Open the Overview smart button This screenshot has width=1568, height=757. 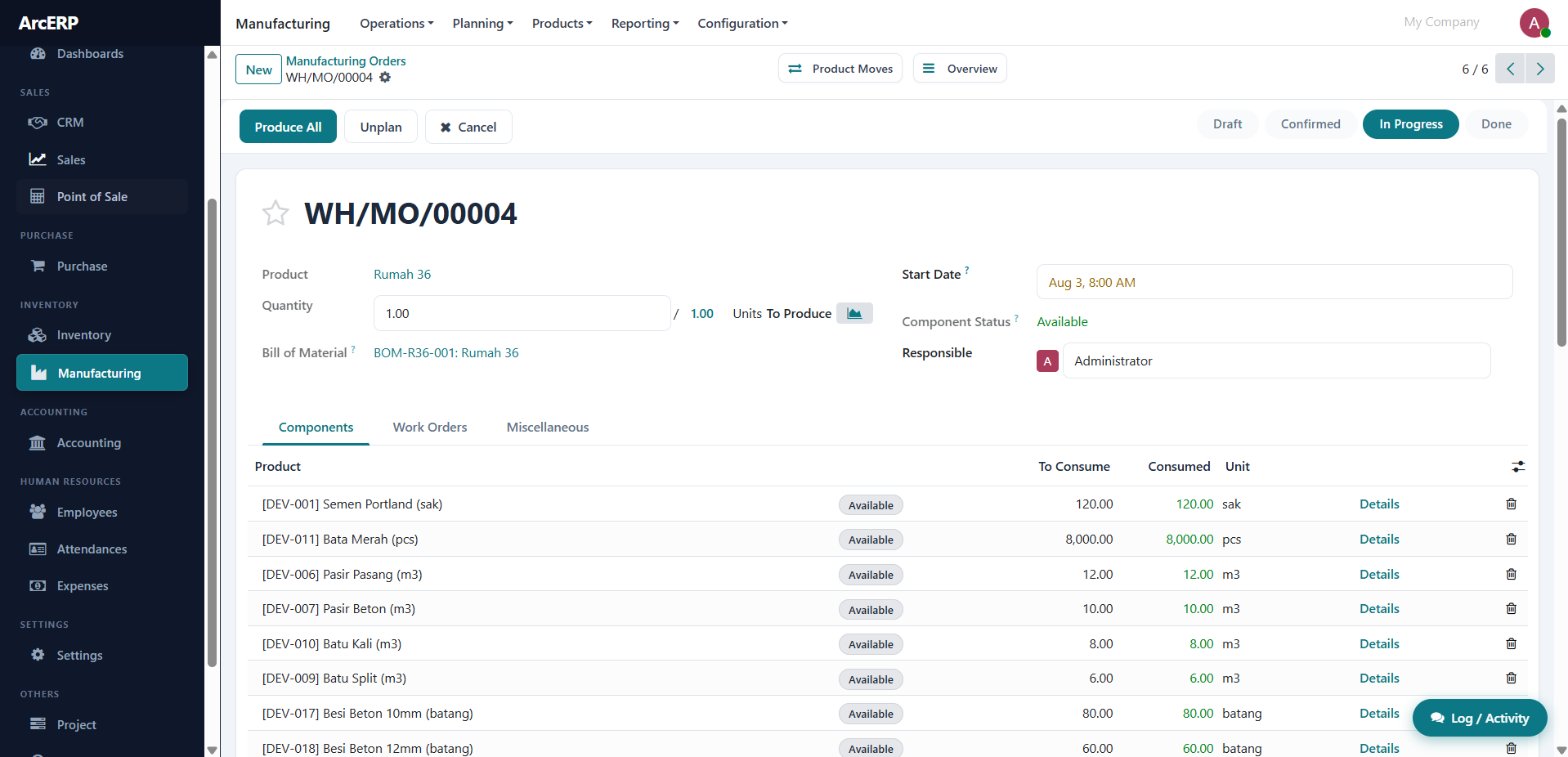pos(960,69)
